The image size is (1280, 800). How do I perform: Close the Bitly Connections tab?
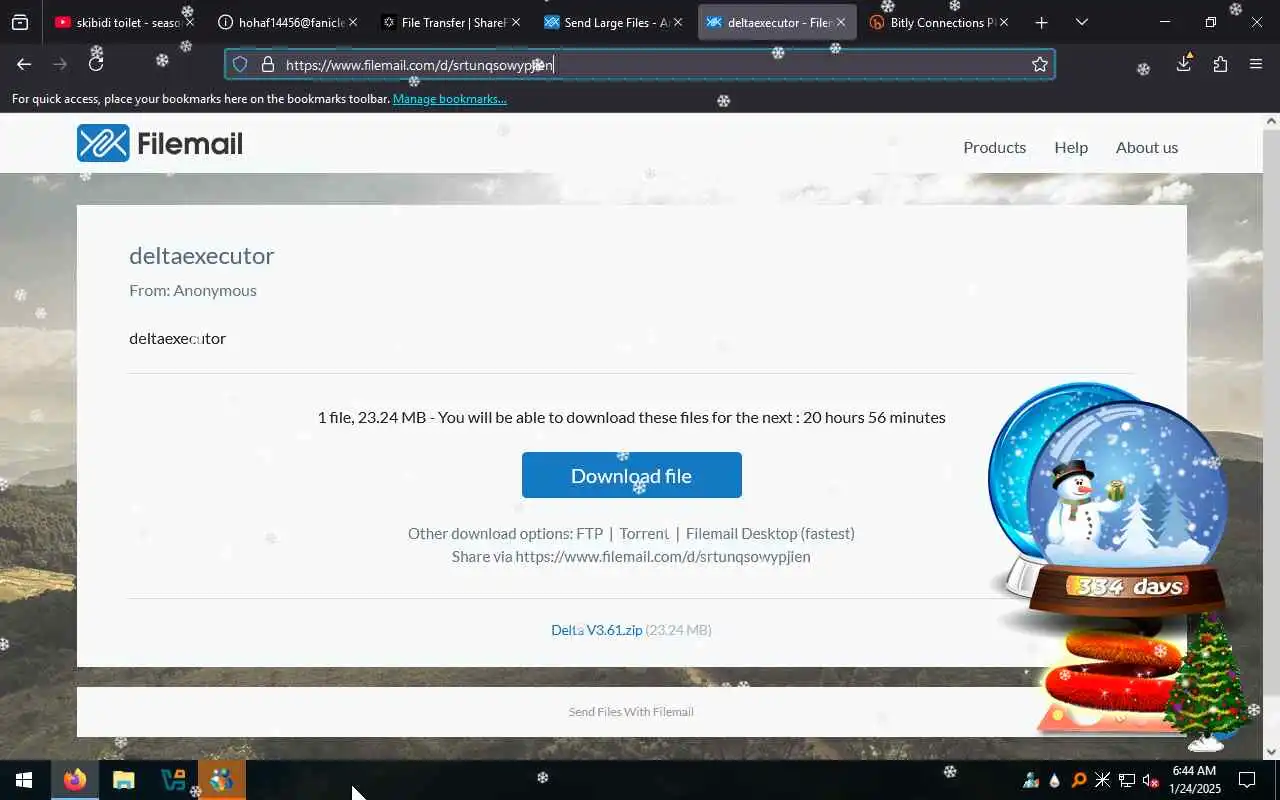click(1004, 22)
